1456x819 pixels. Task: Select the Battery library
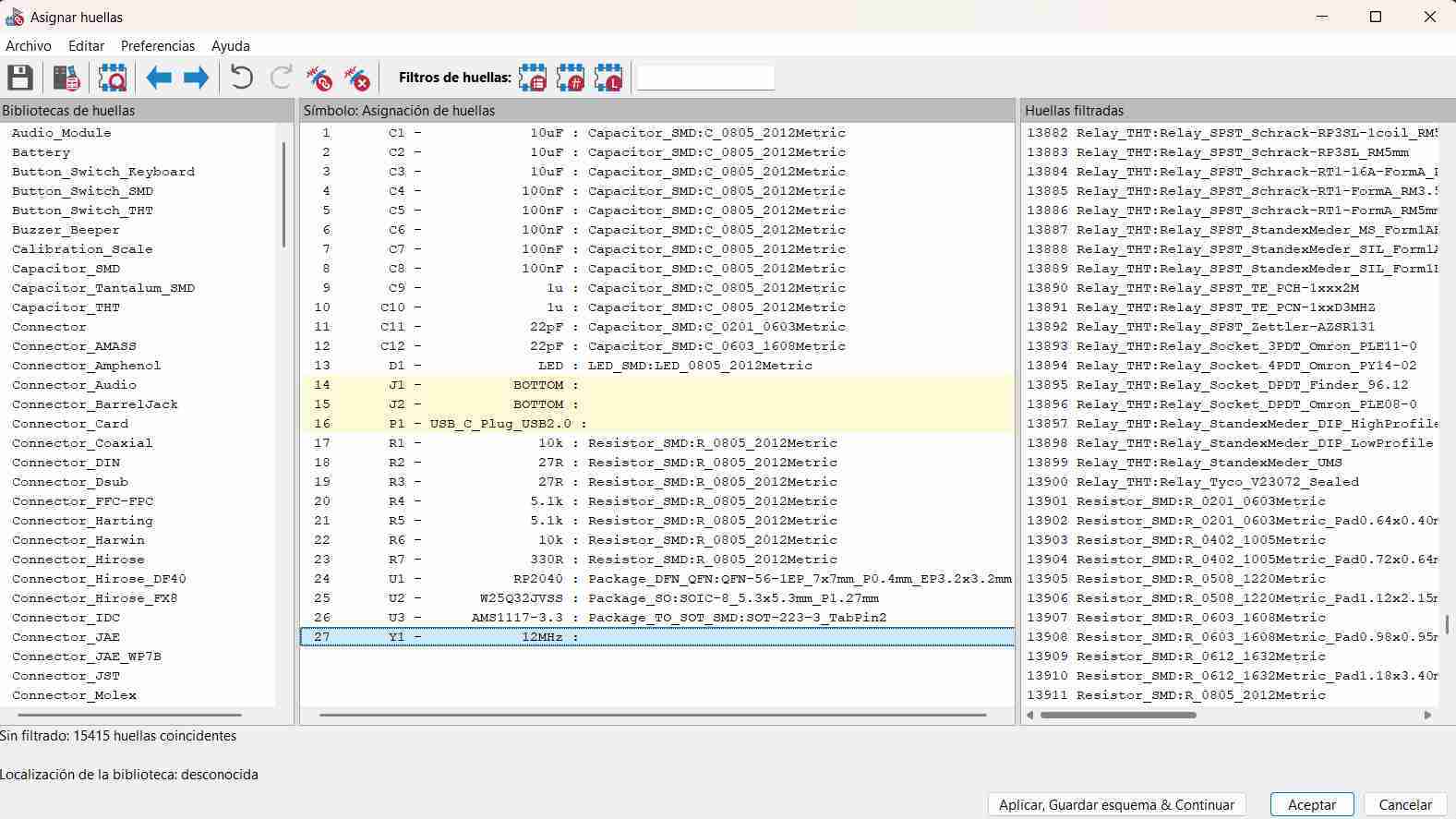41,152
